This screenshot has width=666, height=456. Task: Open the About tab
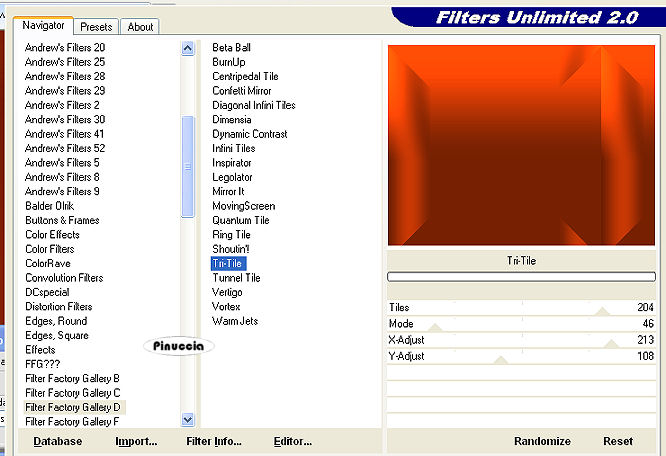pyautogui.click(x=140, y=27)
